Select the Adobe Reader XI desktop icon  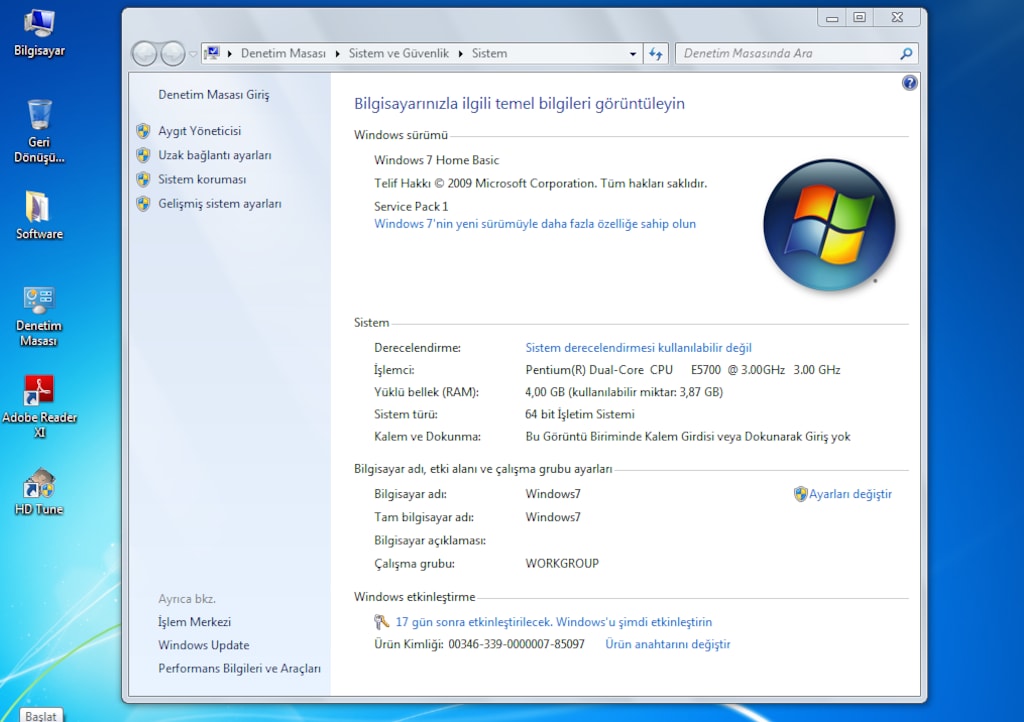(x=39, y=407)
